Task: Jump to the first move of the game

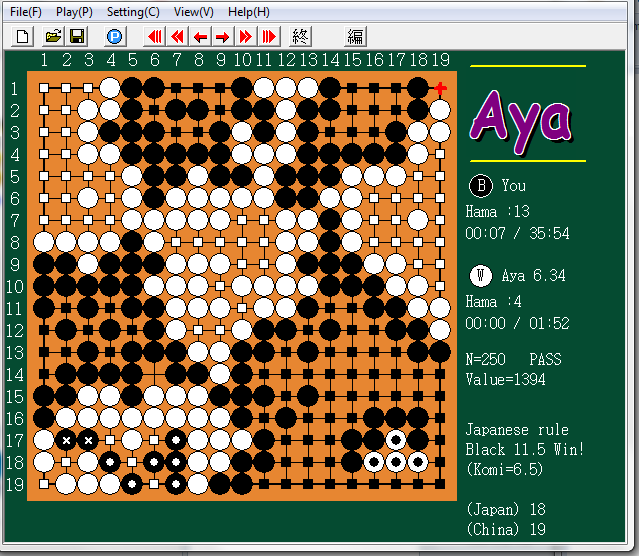Action: (x=155, y=37)
